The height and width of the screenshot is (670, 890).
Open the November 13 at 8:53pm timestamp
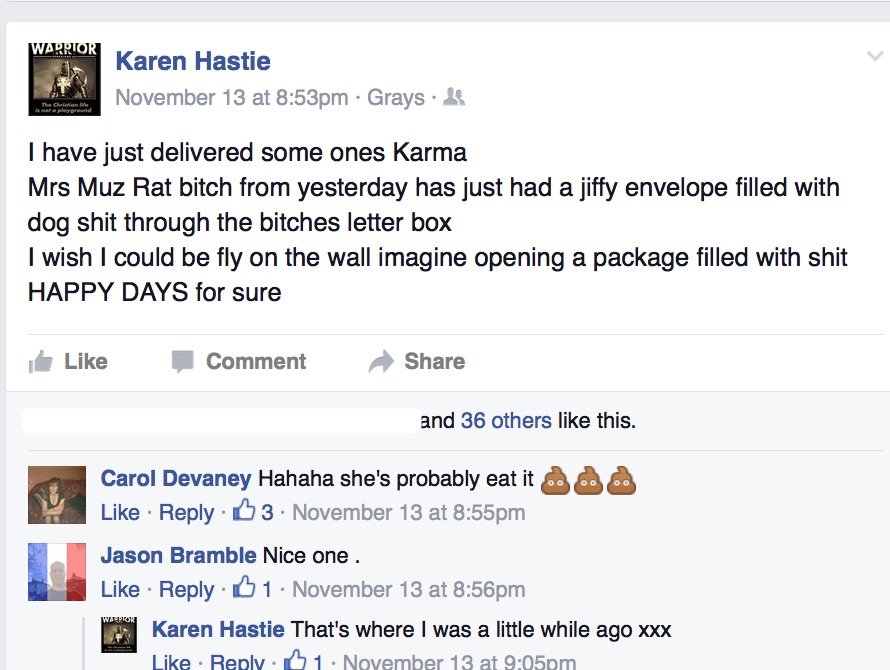coord(232,98)
